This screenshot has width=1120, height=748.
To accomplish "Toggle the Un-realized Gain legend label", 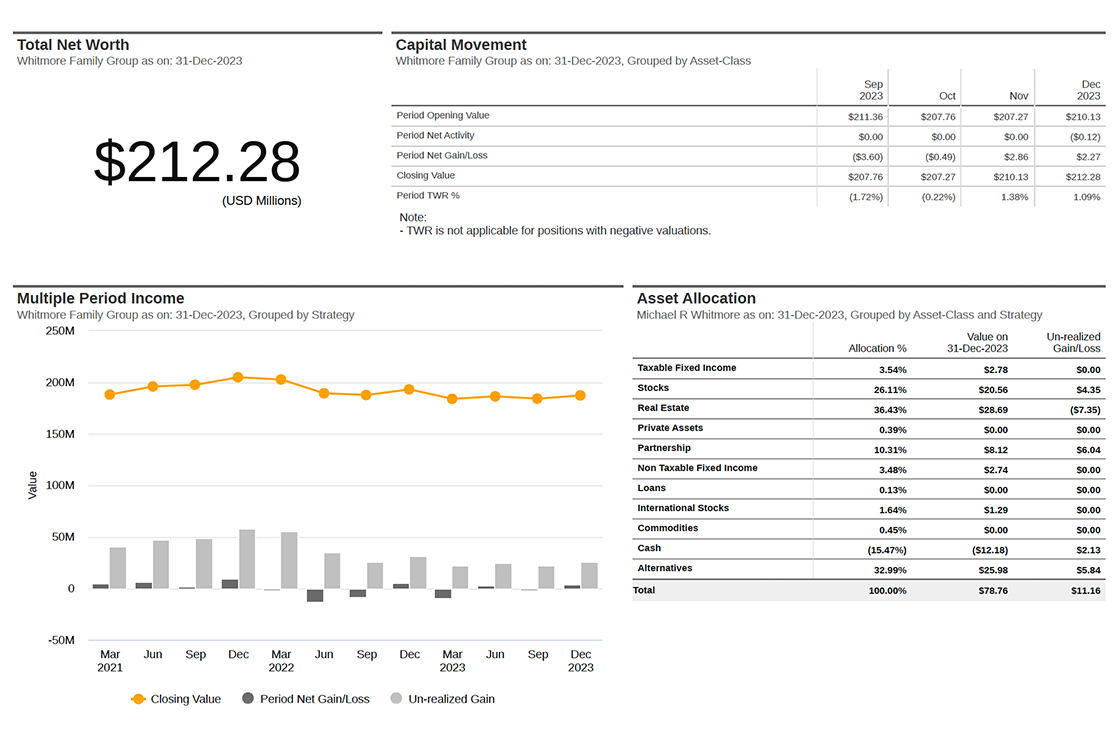I will [x=451, y=699].
